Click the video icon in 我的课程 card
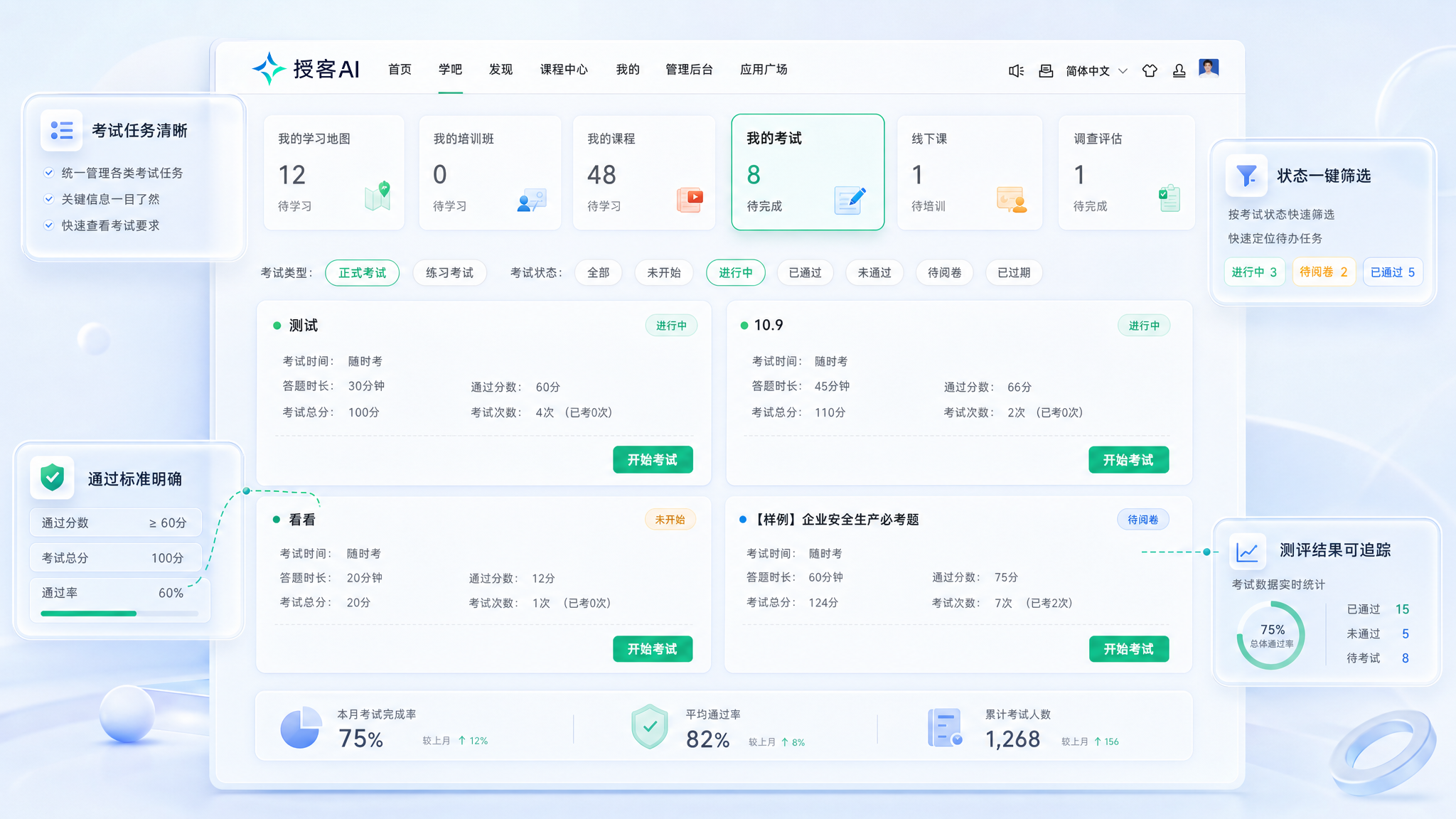Screen dimensions: 1456x819 (x=690, y=200)
